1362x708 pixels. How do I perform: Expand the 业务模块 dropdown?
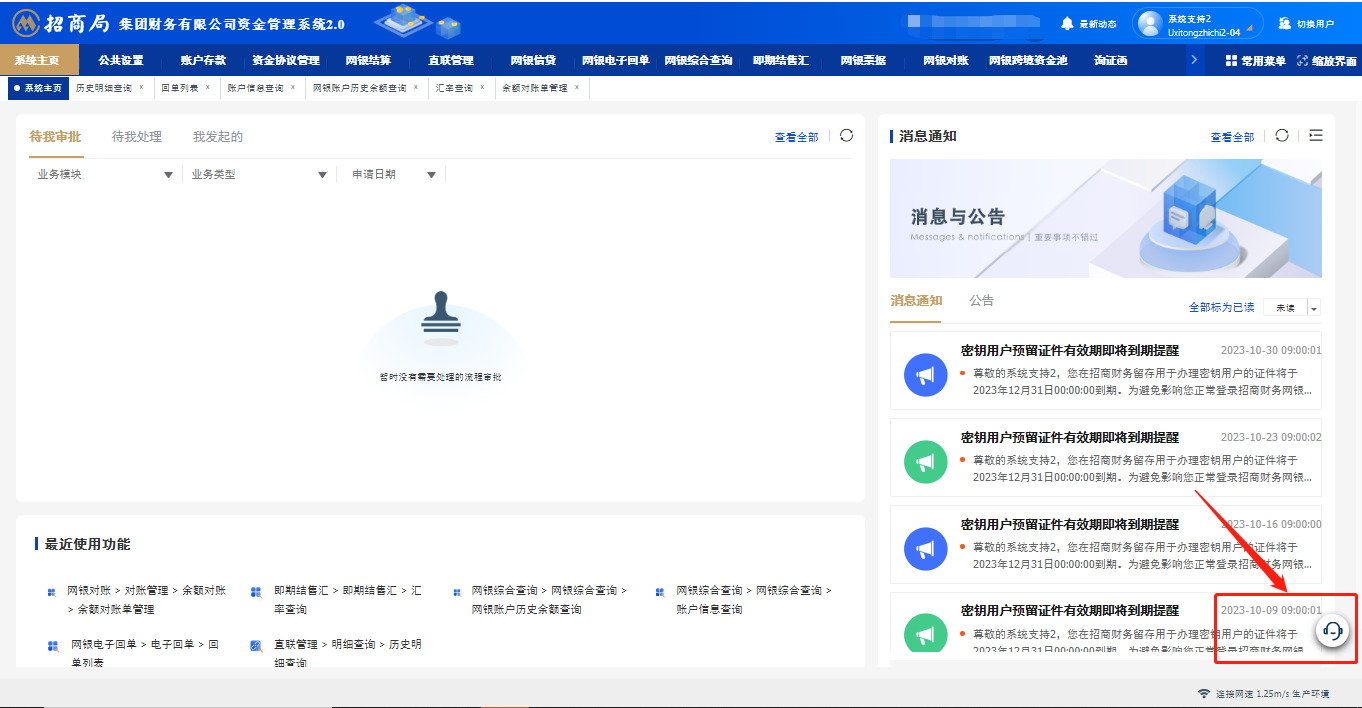coord(168,175)
